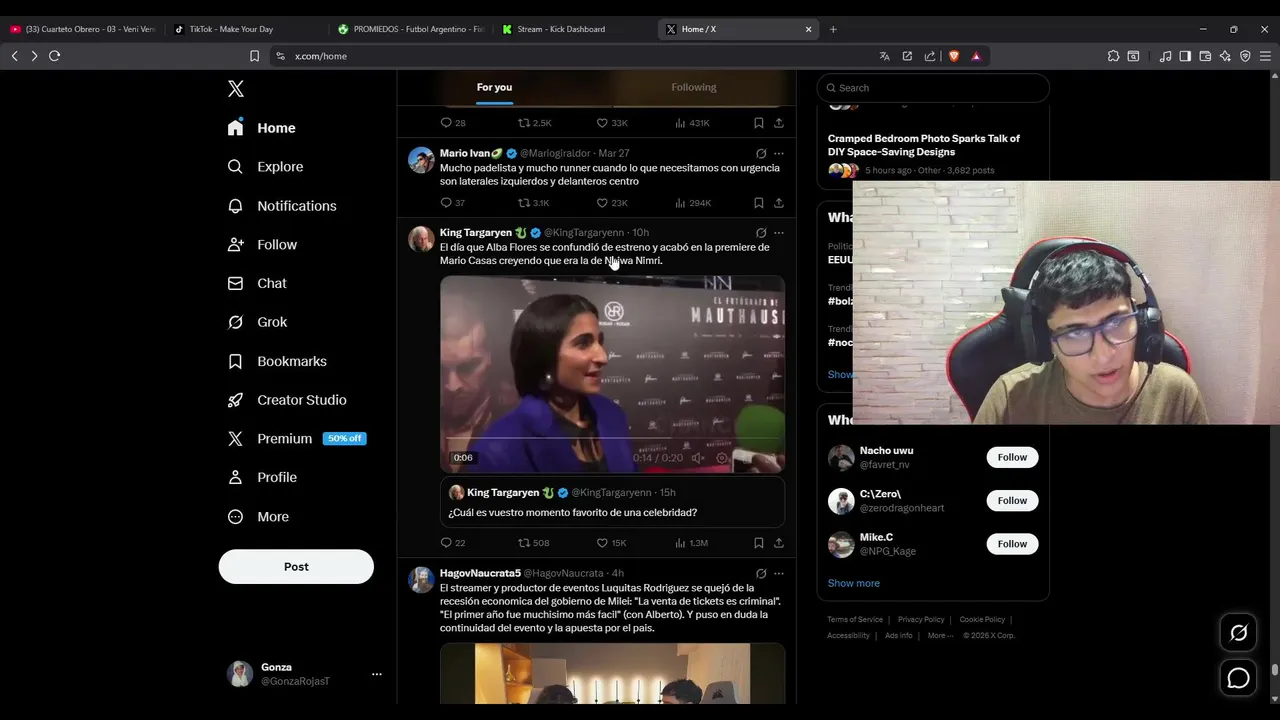Open the Home page in sidebar

(262, 128)
